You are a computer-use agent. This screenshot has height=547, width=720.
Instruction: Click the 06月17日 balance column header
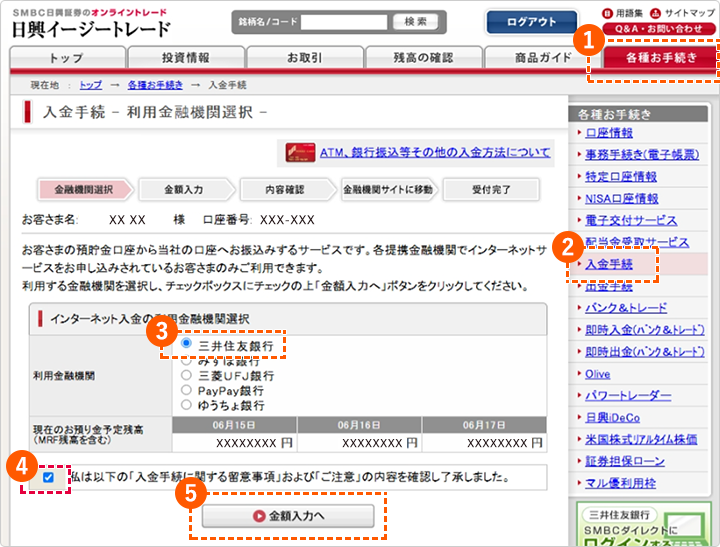coord(484,425)
